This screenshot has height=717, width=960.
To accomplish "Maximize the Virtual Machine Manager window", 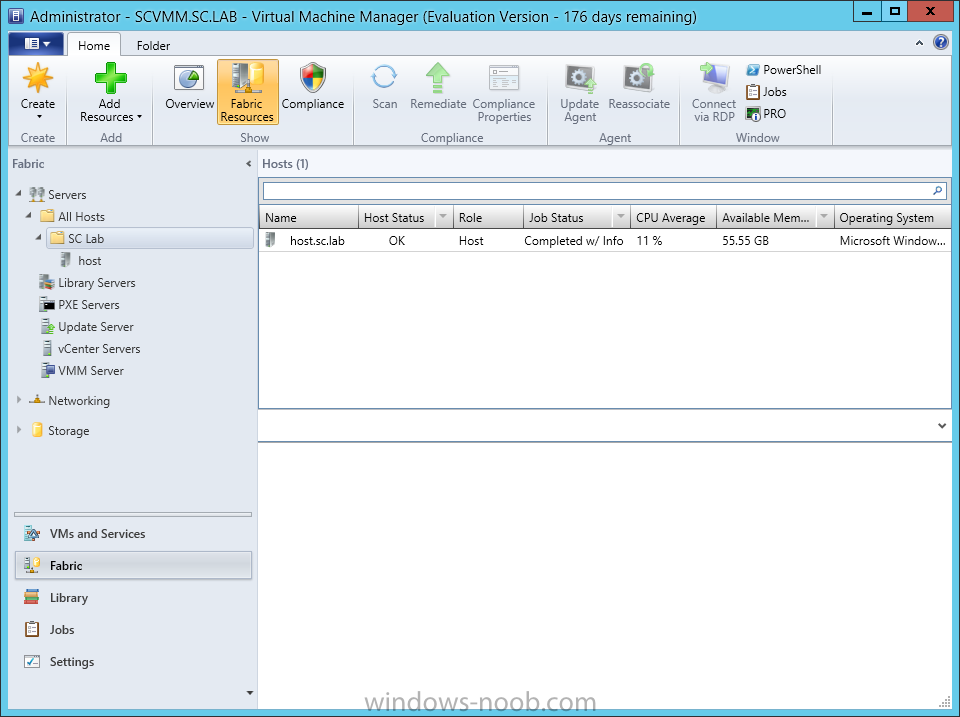I will (894, 12).
